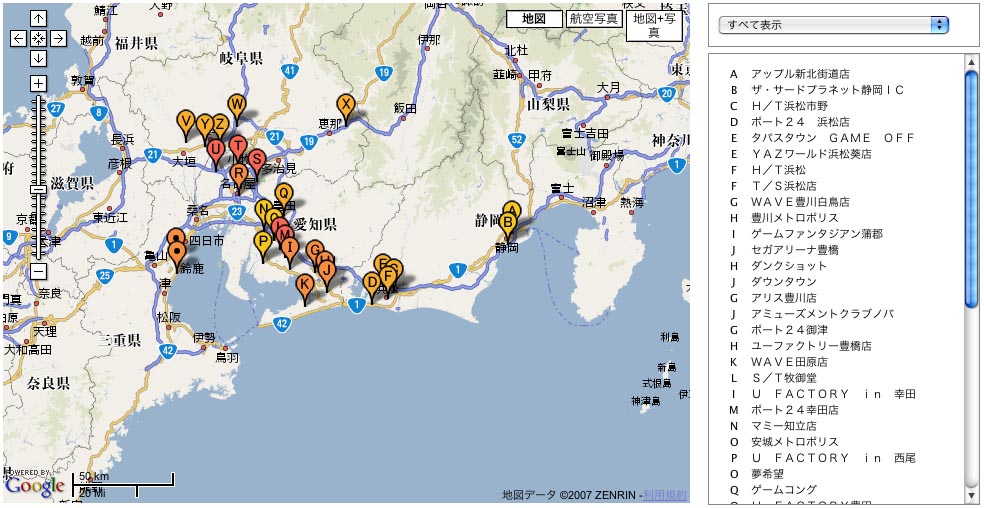The height and width of the screenshot is (508, 984).
Task: Pan the map right with the arrow
Action: [58, 39]
